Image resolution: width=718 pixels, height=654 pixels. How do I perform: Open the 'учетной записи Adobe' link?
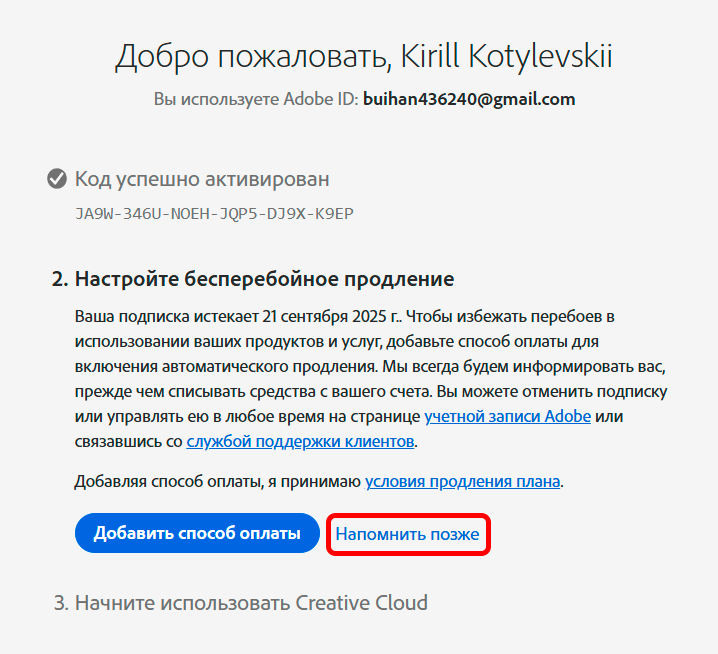coord(507,416)
